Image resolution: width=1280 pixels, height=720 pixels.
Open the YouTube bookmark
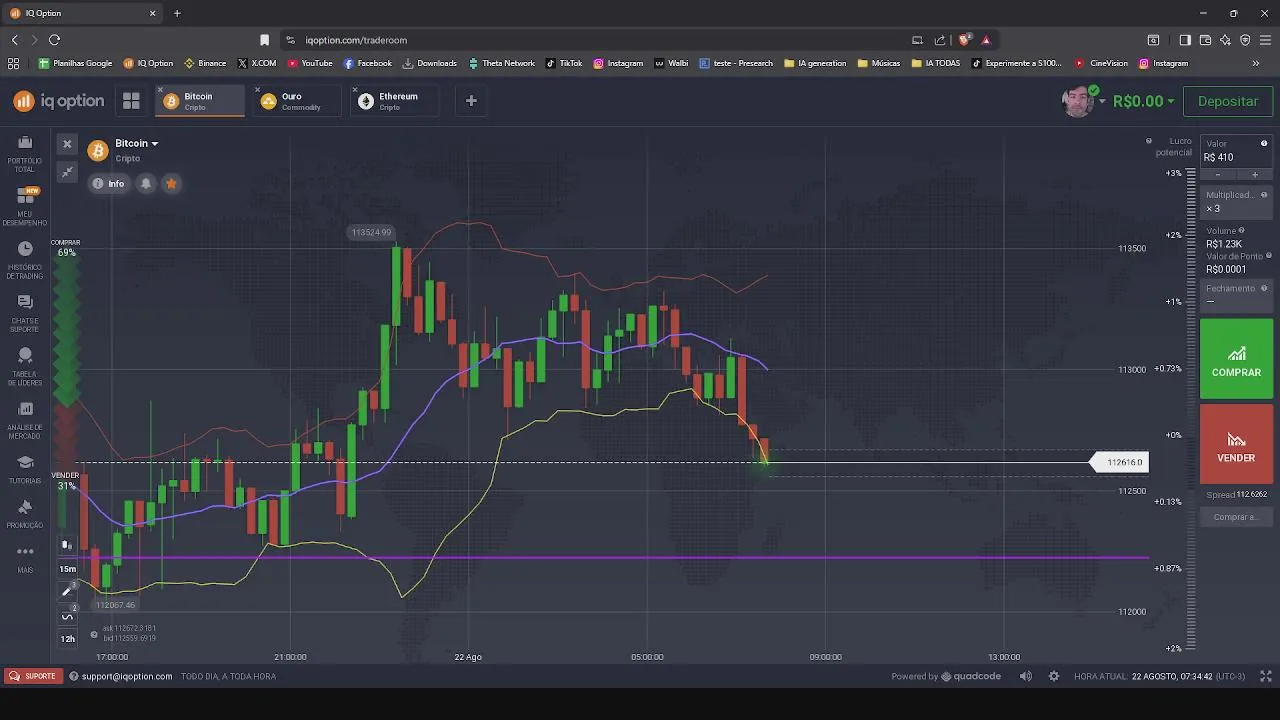tap(310, 63)
